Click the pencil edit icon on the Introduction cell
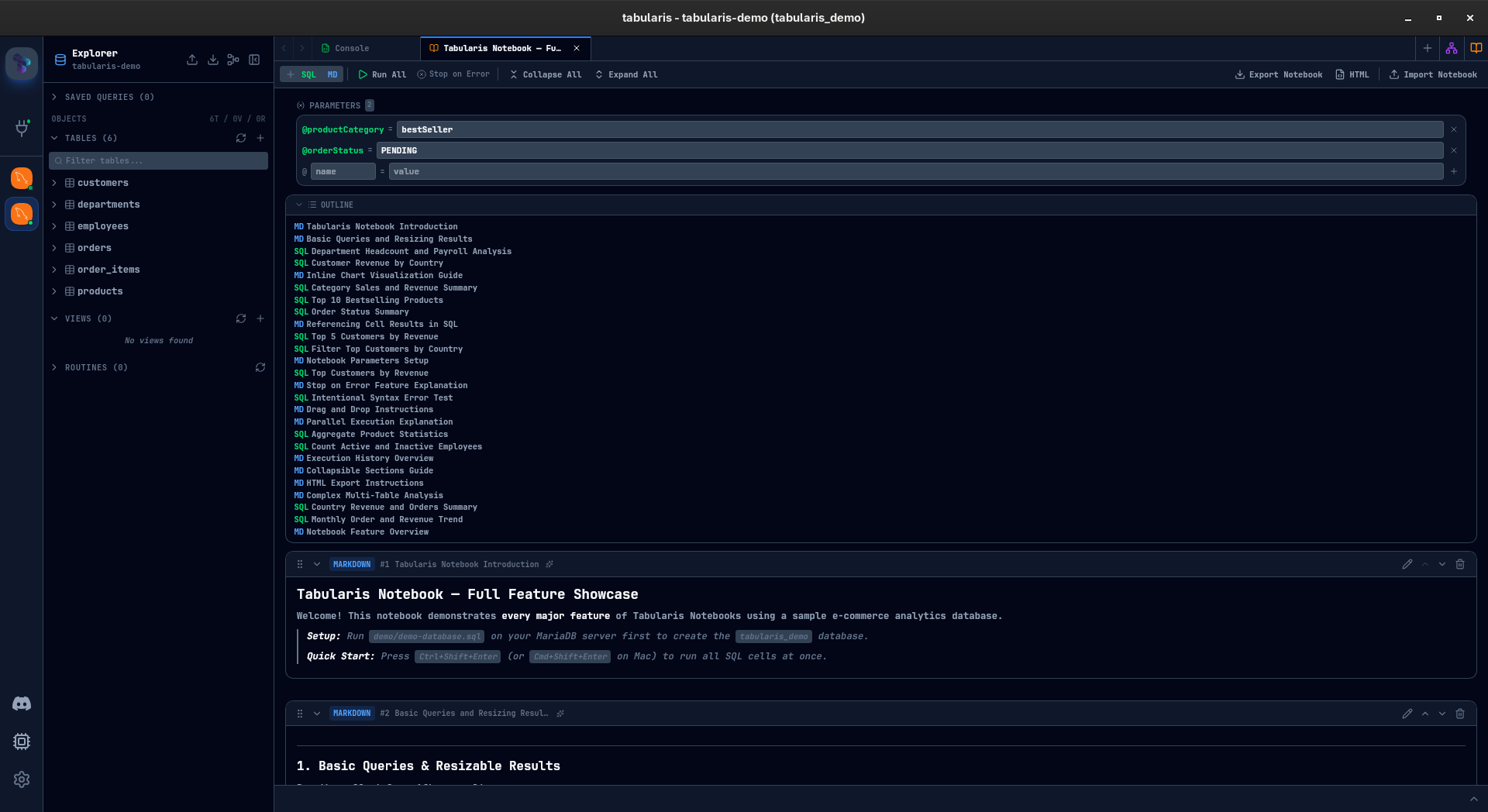This screenshot has height=812, width=1488. pyautogui.click(x=1407, y=564)
